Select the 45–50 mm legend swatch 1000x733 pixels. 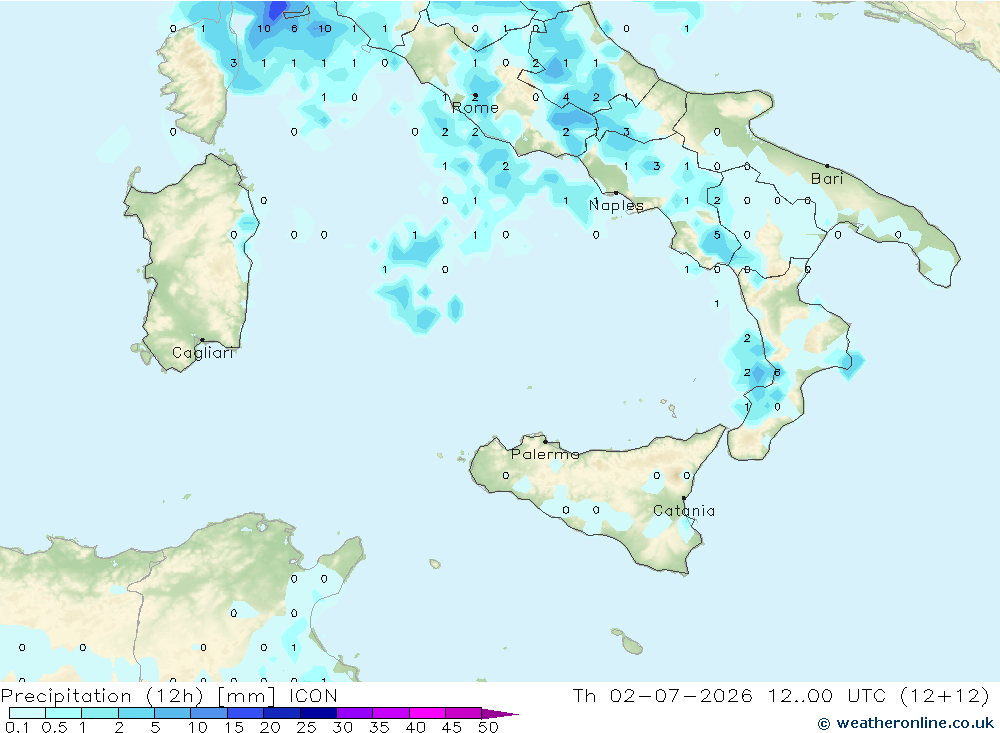coord(464,713)
